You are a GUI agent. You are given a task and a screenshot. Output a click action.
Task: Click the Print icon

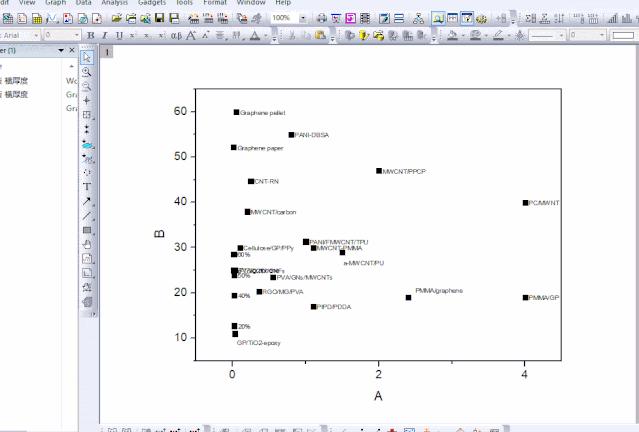tap(322, 18)
